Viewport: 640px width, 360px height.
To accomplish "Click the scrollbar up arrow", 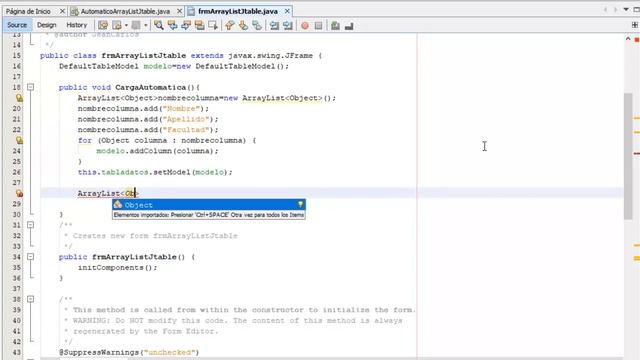I will pos(628,39).
